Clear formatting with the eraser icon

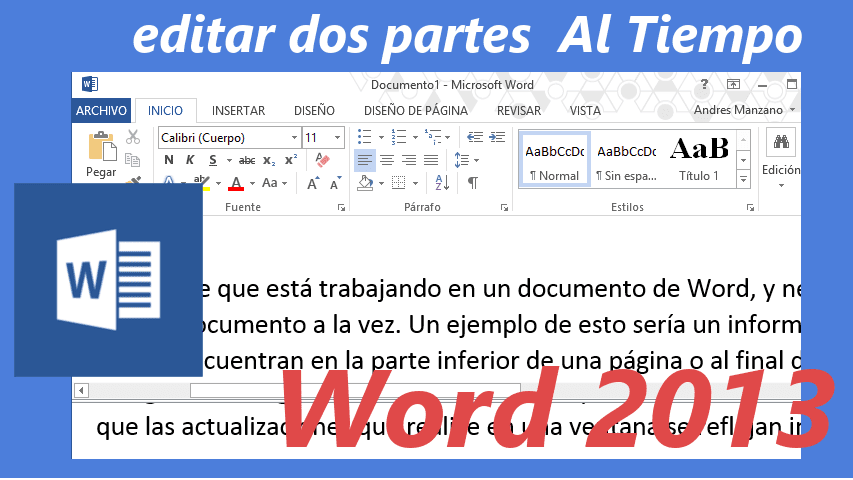(322, 160)
